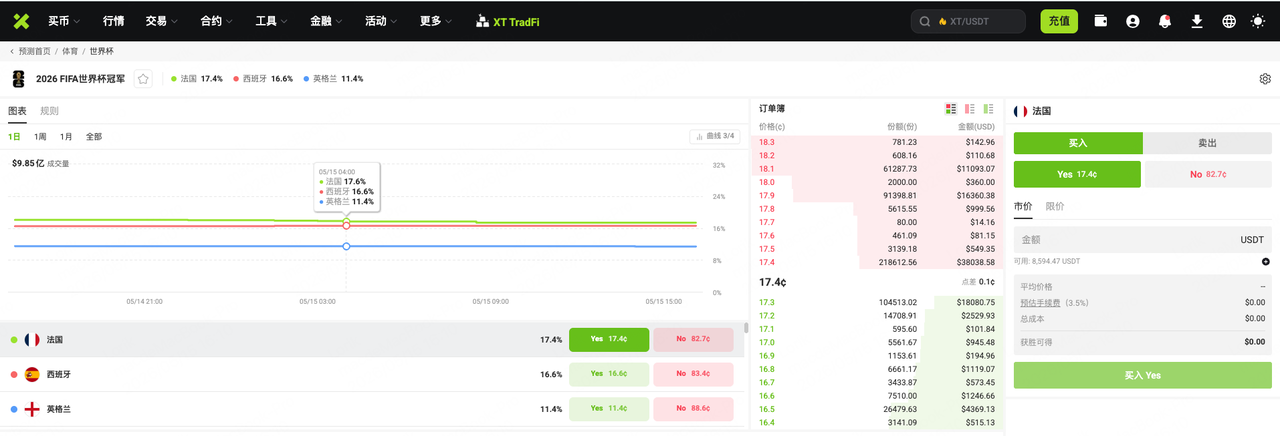Image resolution: width=1280 pixels, height=436 pixels.
Task: Open the wallet icon in the header
Action: (x=1101, y=21)
